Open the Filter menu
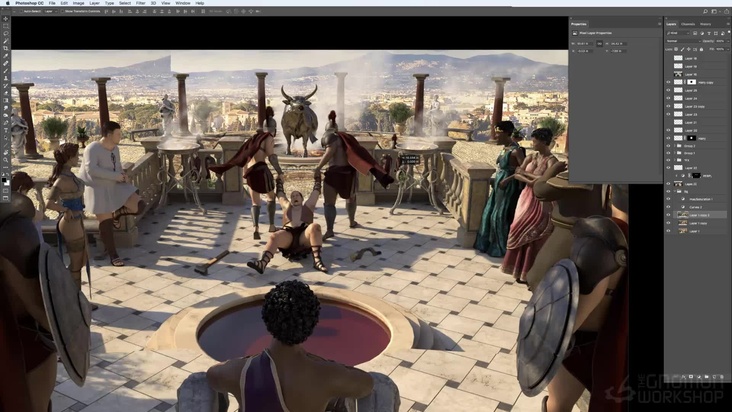 (140, 3)
